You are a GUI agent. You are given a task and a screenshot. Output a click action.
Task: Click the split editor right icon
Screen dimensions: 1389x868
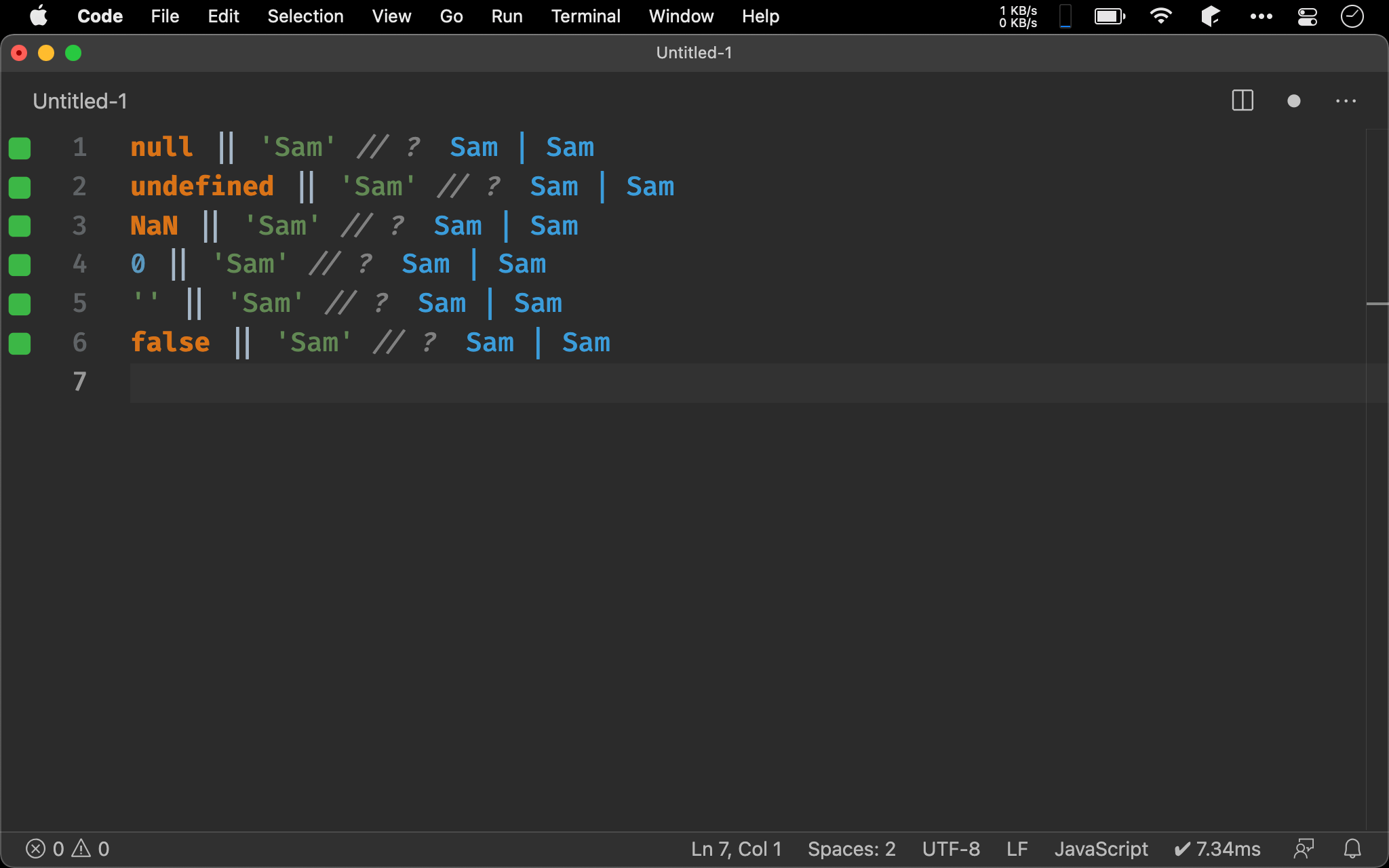[1242, 101]
